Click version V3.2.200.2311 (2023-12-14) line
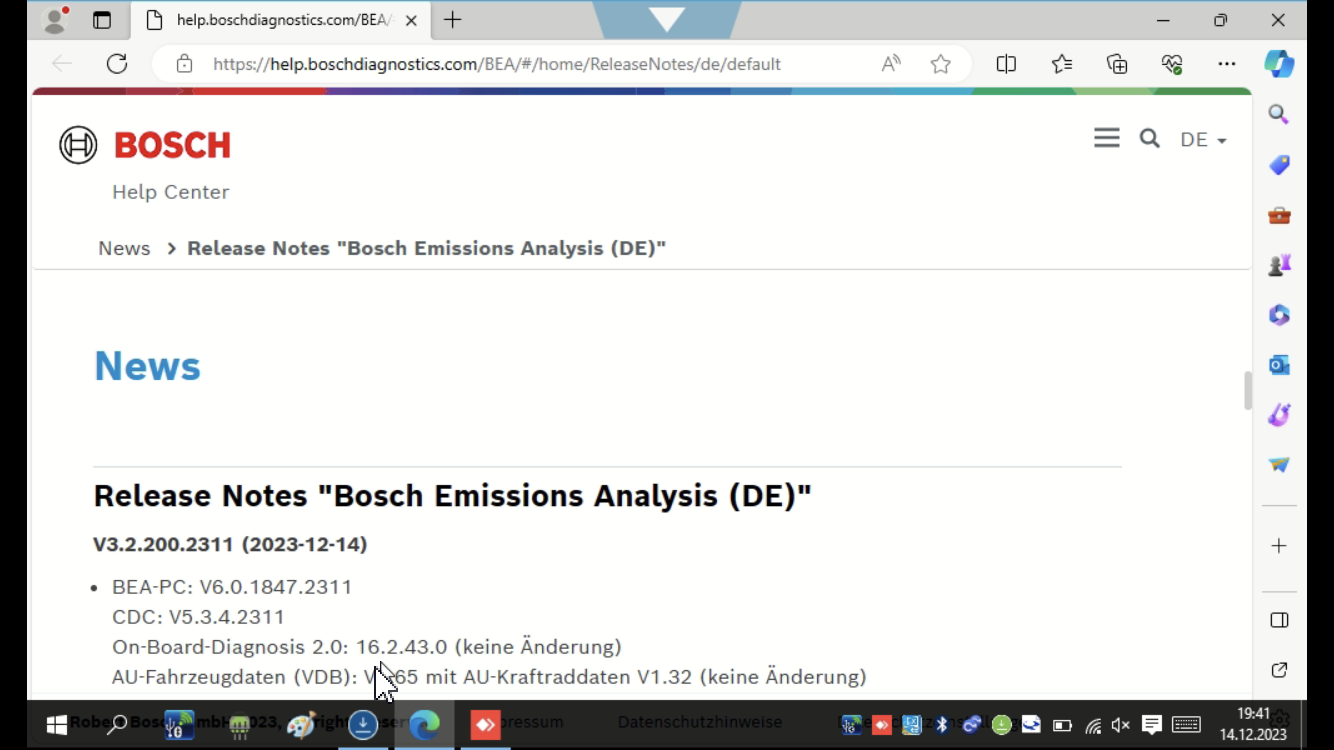The image size is (1334, 750). [x=230, y=545]
